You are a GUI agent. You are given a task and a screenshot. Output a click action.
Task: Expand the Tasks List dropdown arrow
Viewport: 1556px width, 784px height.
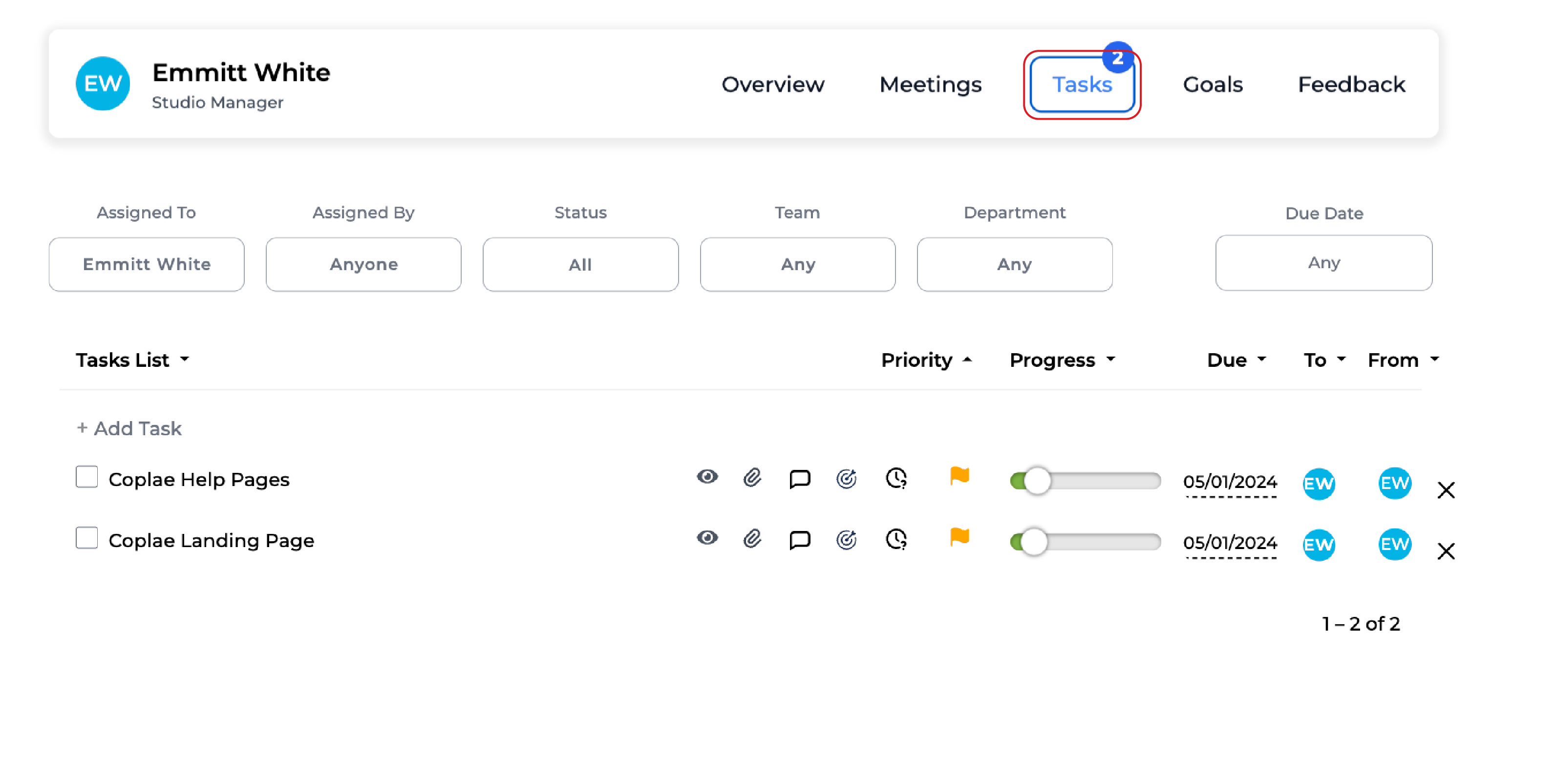tap(185, 360)
